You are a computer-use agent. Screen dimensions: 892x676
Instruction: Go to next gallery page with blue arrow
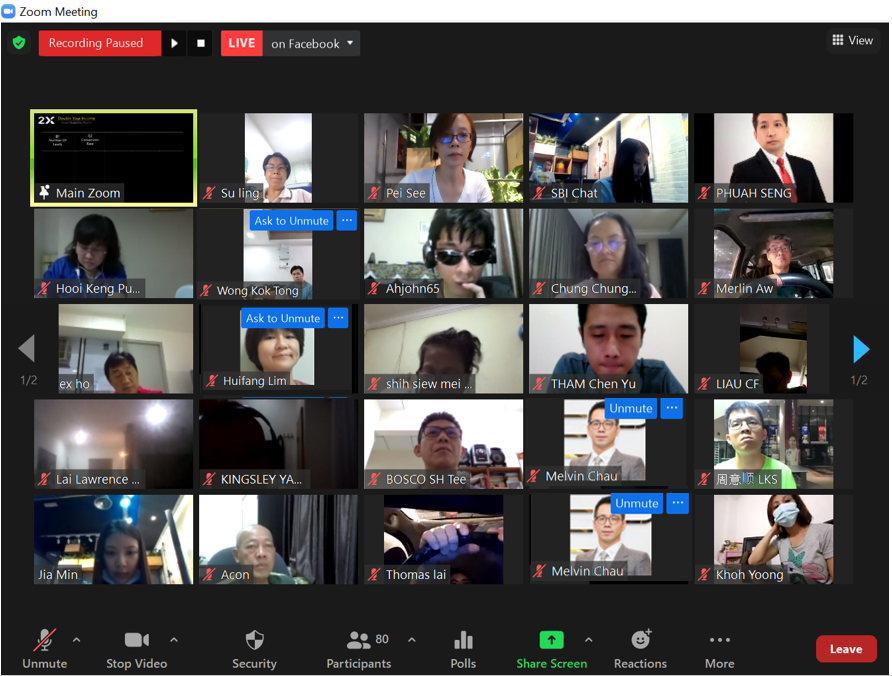click(861, 349)
